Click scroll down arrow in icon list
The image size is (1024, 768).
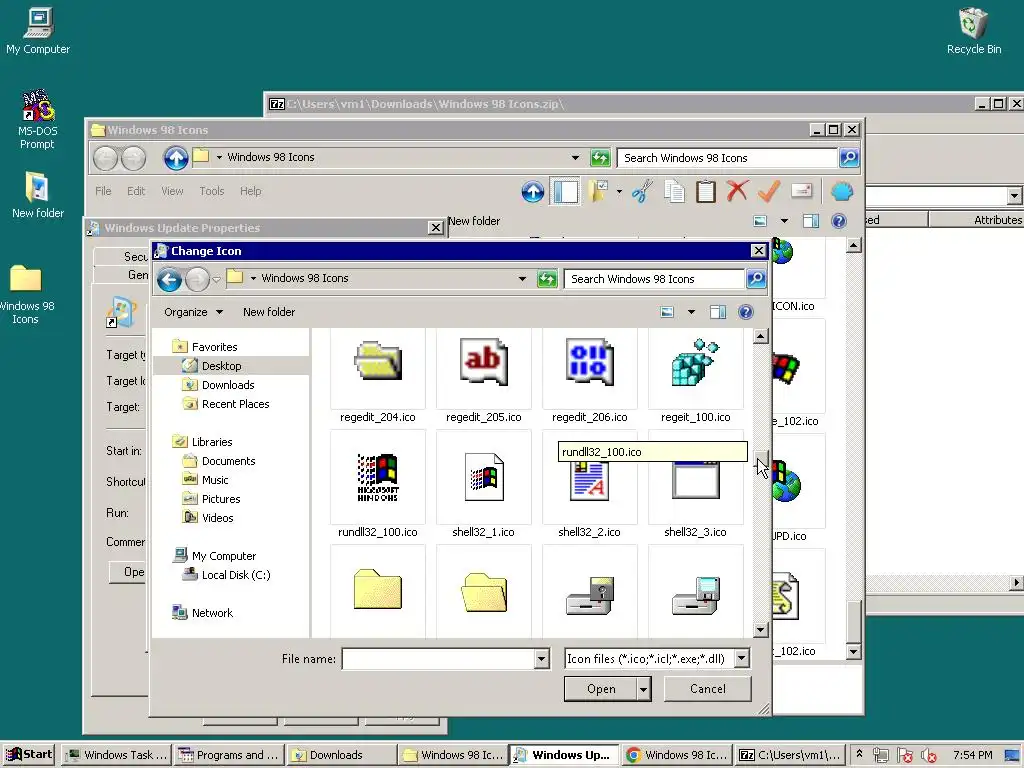pyautogui.click(x=760, y=630)
